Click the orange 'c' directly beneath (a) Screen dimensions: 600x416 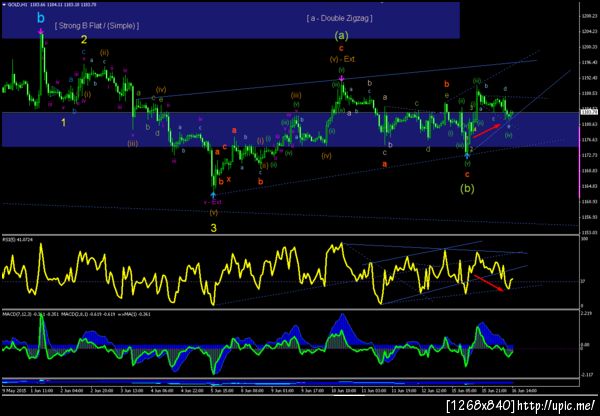point(341,48)
